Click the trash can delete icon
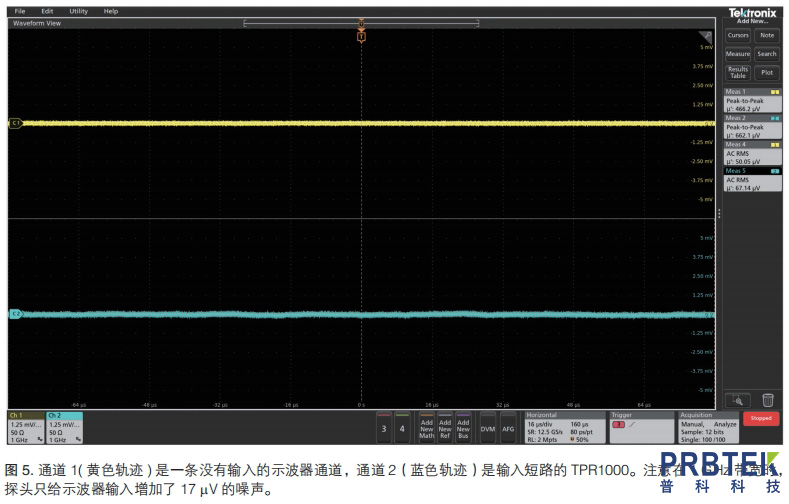Screen dimensions: 789x504 pyautogui.click(x=767, y=400)
